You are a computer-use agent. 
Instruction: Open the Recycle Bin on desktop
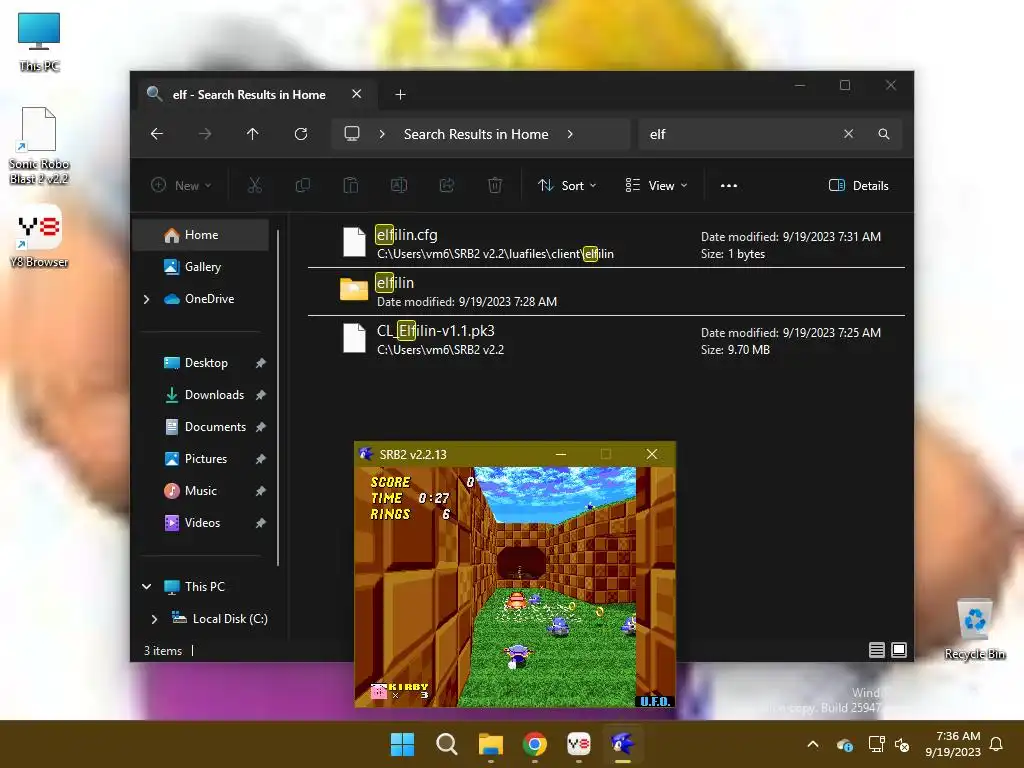974,628
